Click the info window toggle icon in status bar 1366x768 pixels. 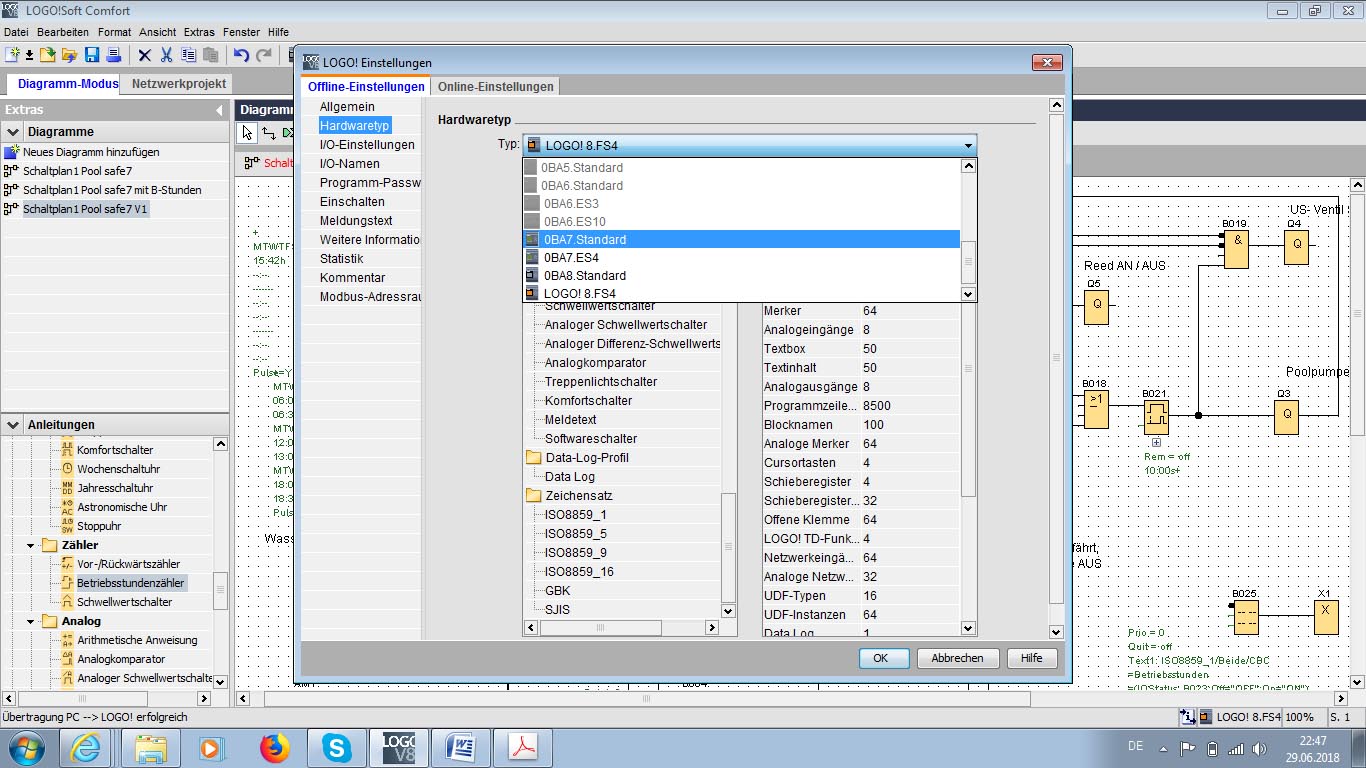point(1188,717)
